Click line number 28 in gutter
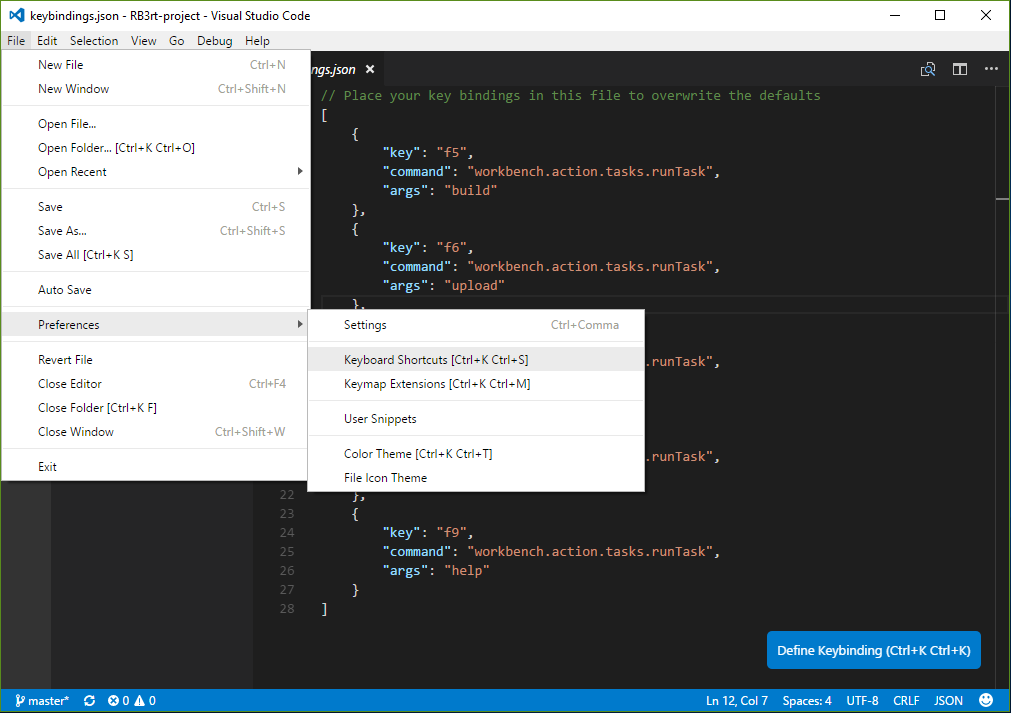 tap(287, 609)
